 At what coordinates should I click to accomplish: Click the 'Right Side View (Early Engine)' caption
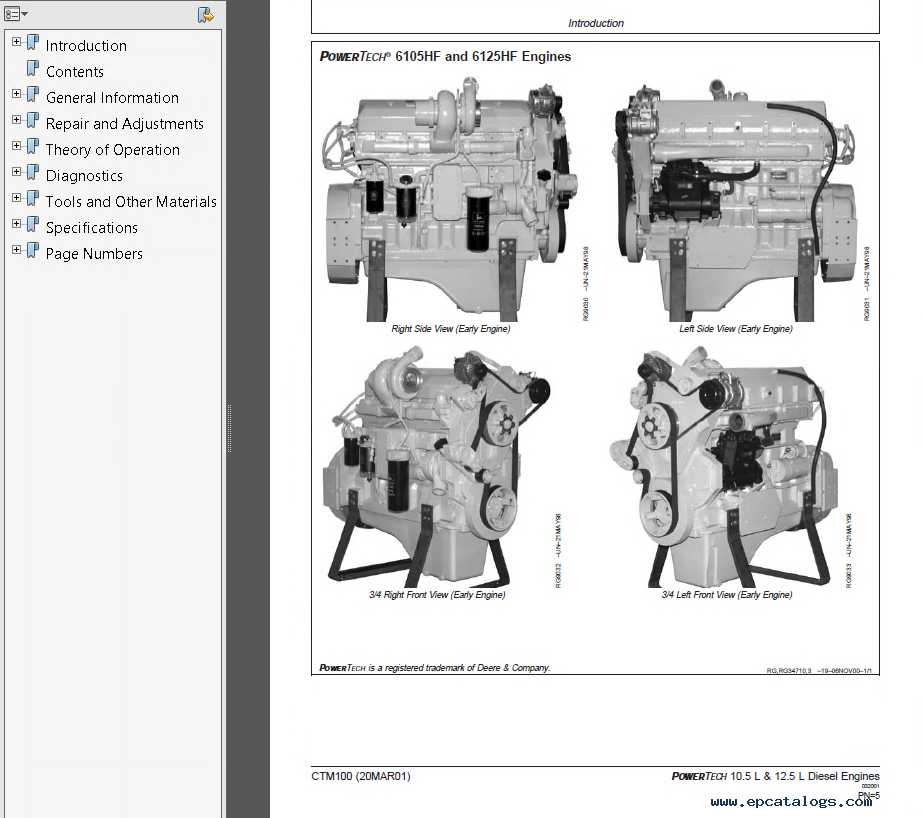click(451, 329)
